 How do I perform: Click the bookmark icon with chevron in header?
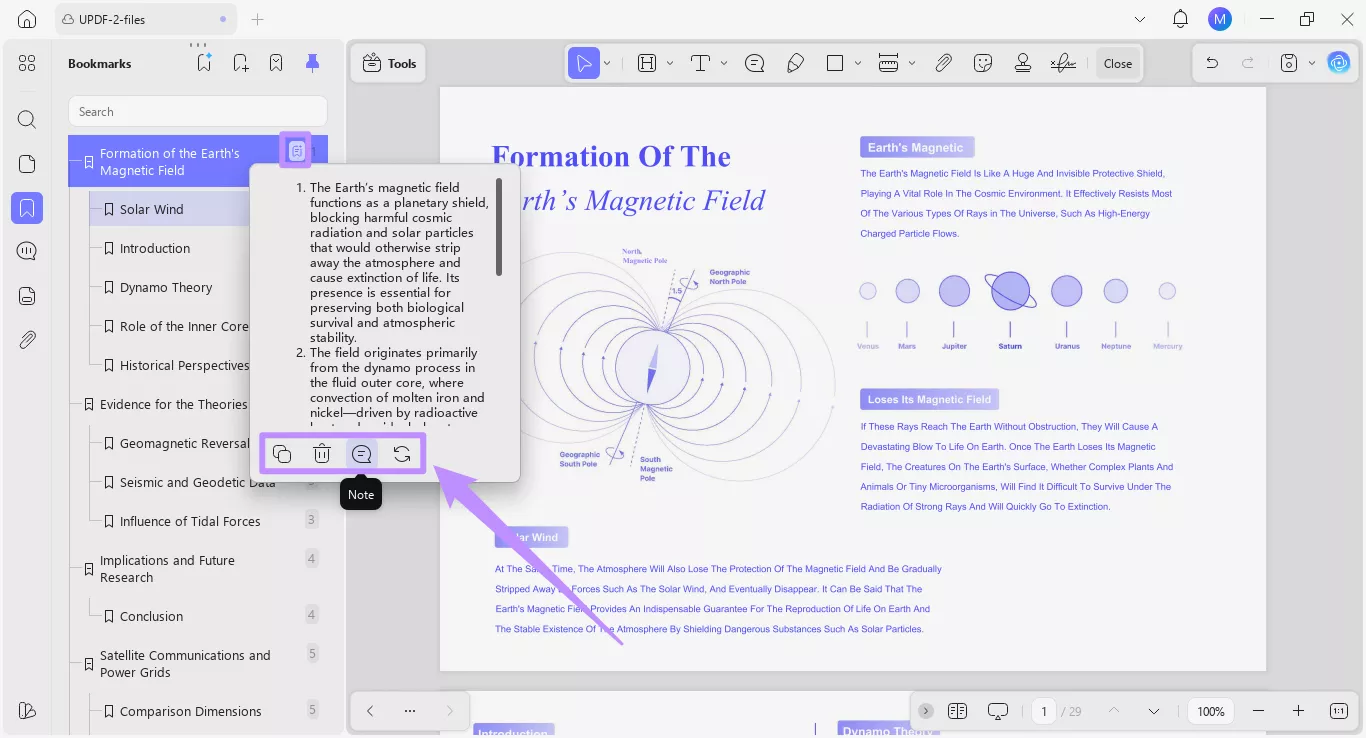click(x=276, y=63)
